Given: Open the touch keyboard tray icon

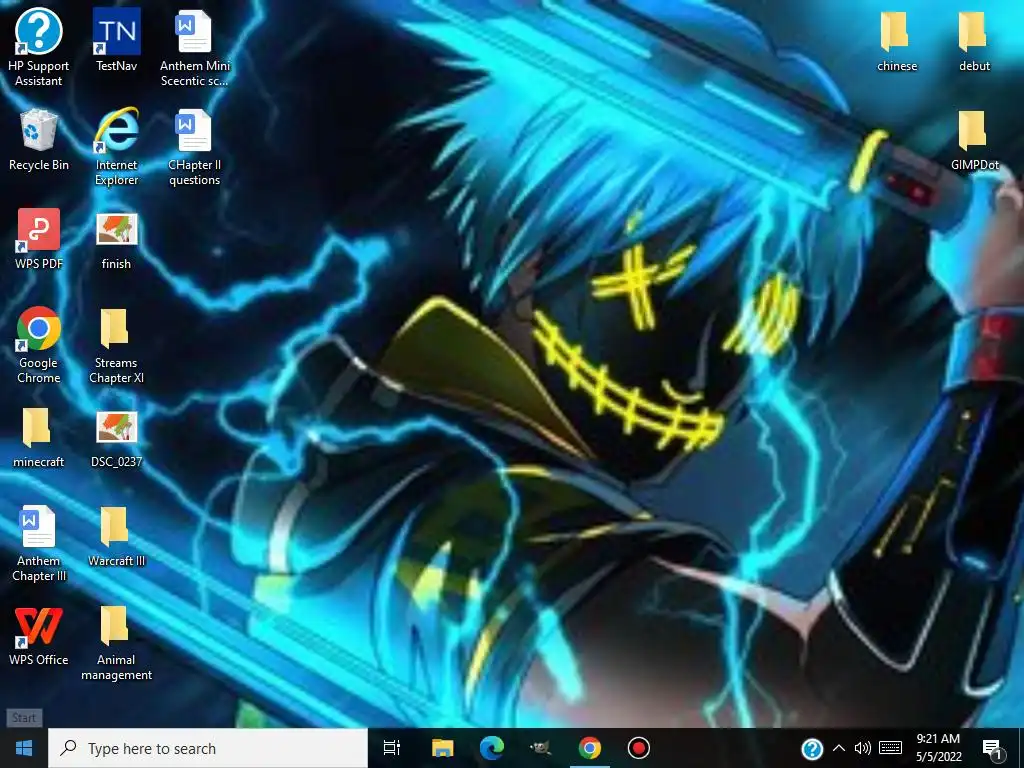Looking at the screenshot, I should pyautogui.click(x=890, y=748).
